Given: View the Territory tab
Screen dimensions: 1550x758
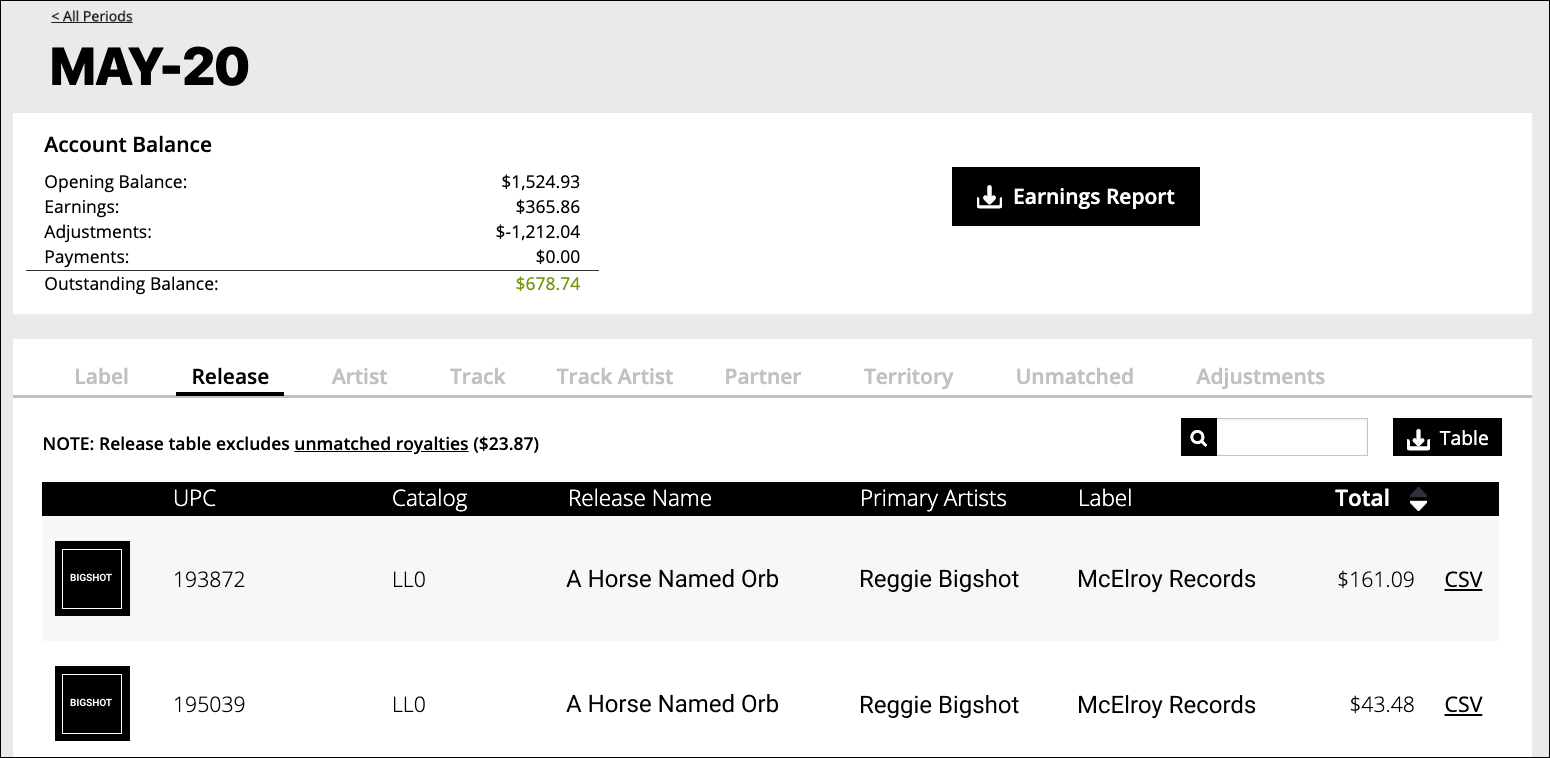Looking at the screenshot, I should (x=908, y=377).
